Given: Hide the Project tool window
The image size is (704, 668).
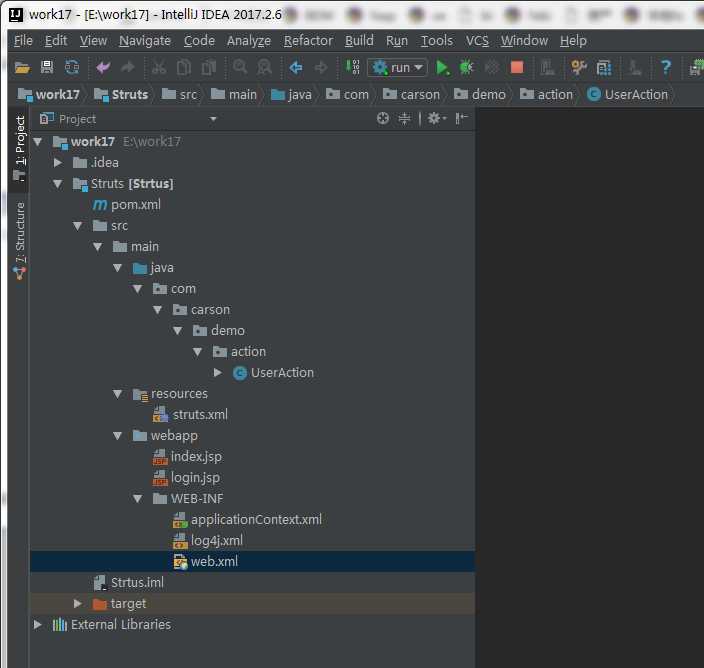Looking at the screenshot, I should 461,119.
